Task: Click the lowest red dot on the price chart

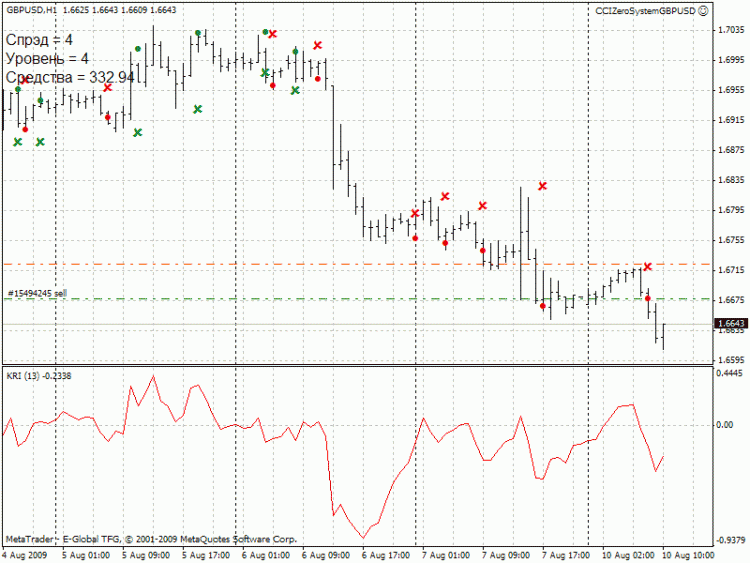Action: pyautogui.click(x=543, y=306)
